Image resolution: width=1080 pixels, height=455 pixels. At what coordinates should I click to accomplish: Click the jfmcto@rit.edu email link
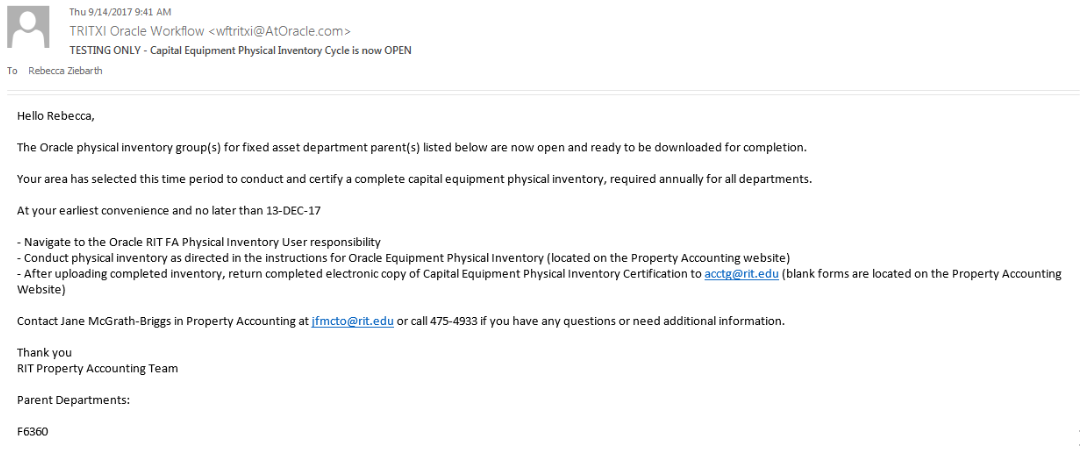[x=352, y=321]
